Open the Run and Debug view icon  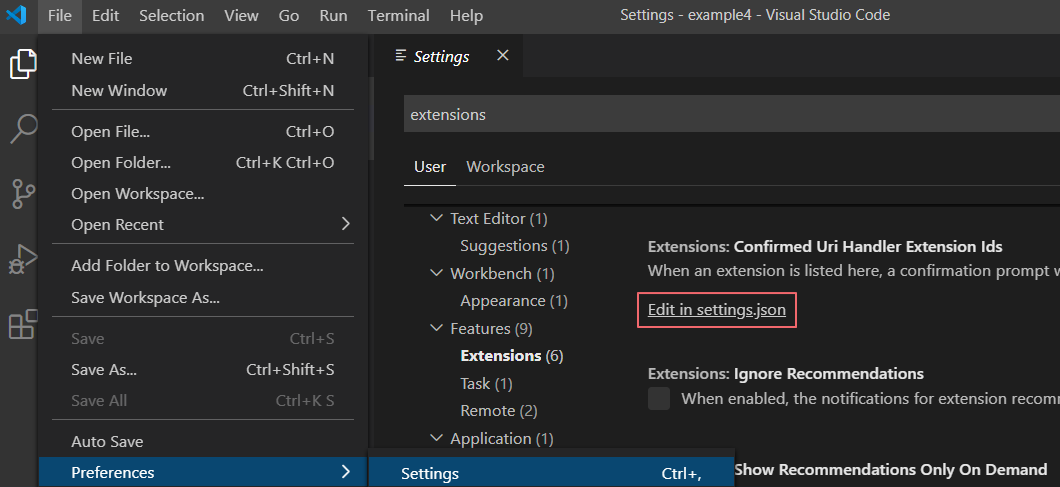pos(22,259)
